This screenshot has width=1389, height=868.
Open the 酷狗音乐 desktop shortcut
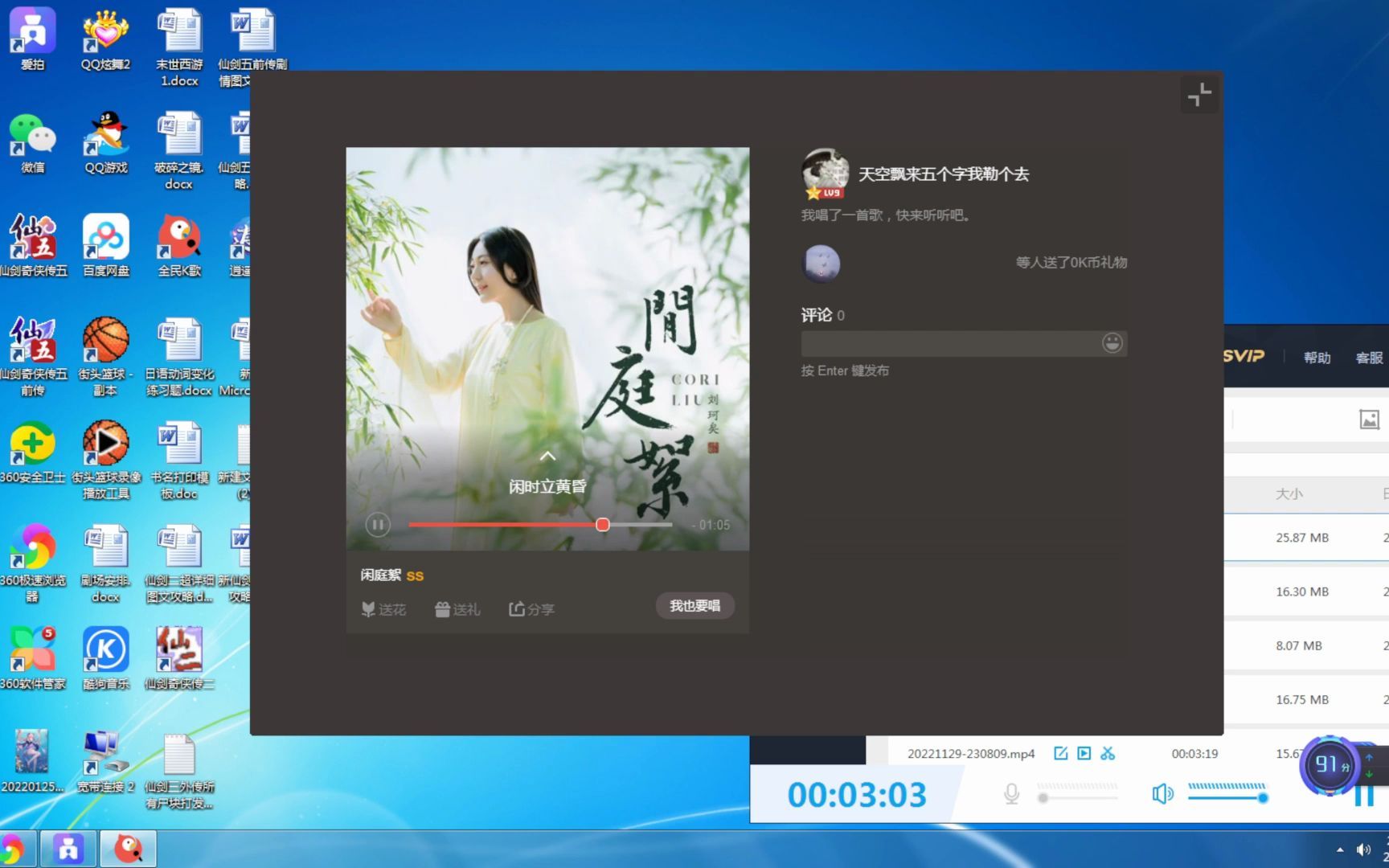pos(105,658)
